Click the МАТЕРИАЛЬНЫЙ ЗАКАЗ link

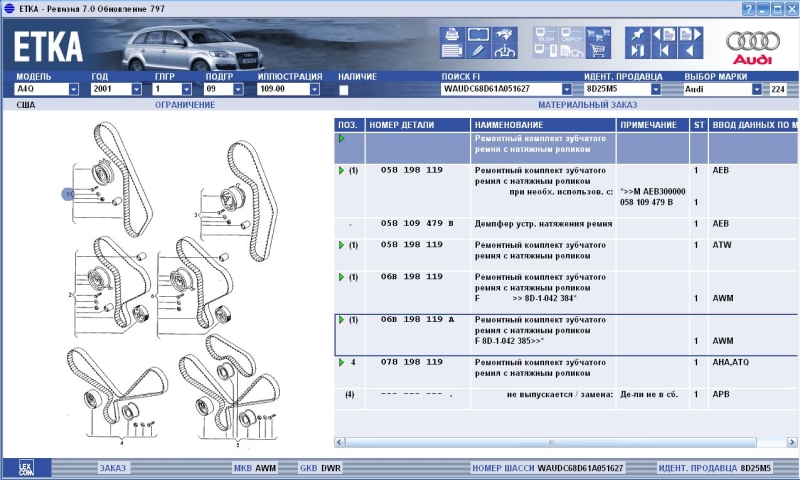[x=587, y=105]
